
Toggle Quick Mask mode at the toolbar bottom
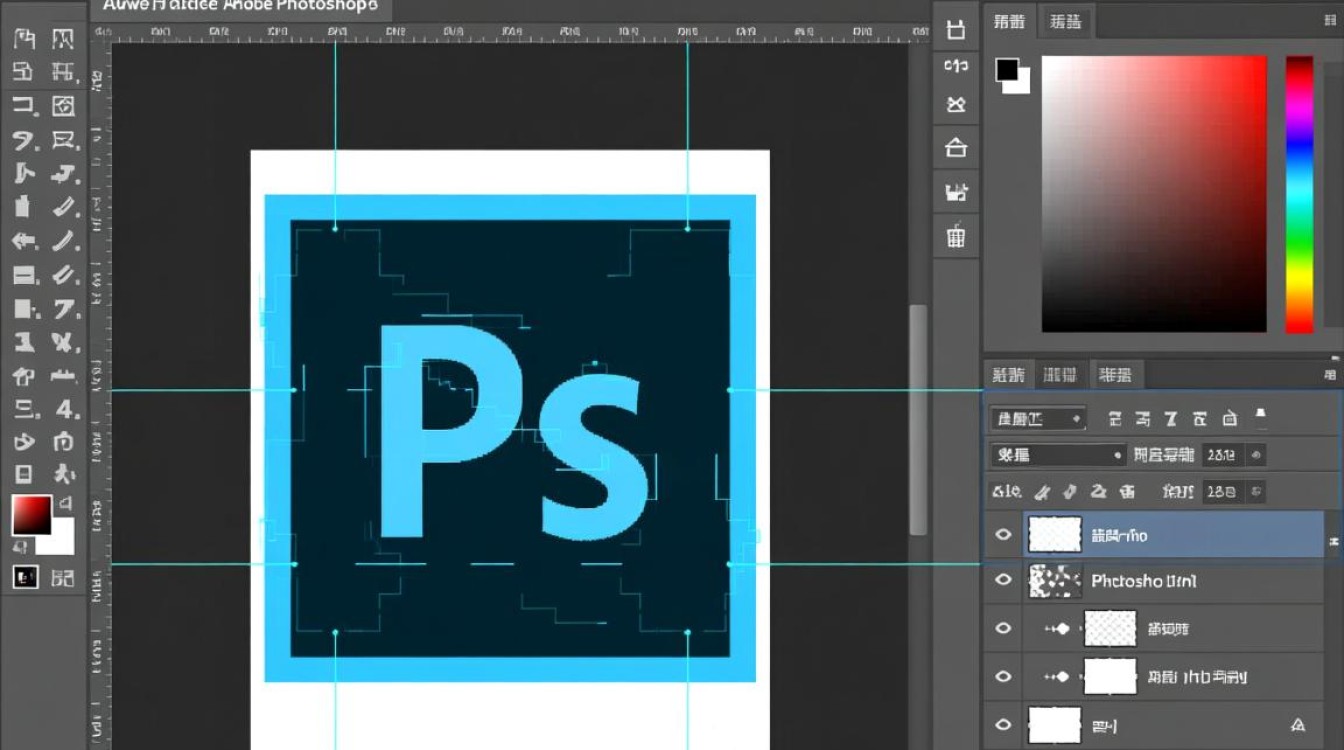[24, 577]
